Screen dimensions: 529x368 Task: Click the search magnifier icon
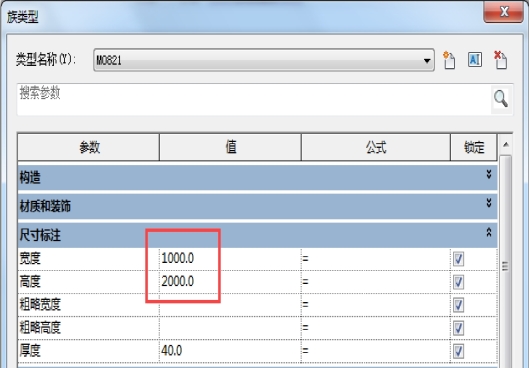point(501,98)
